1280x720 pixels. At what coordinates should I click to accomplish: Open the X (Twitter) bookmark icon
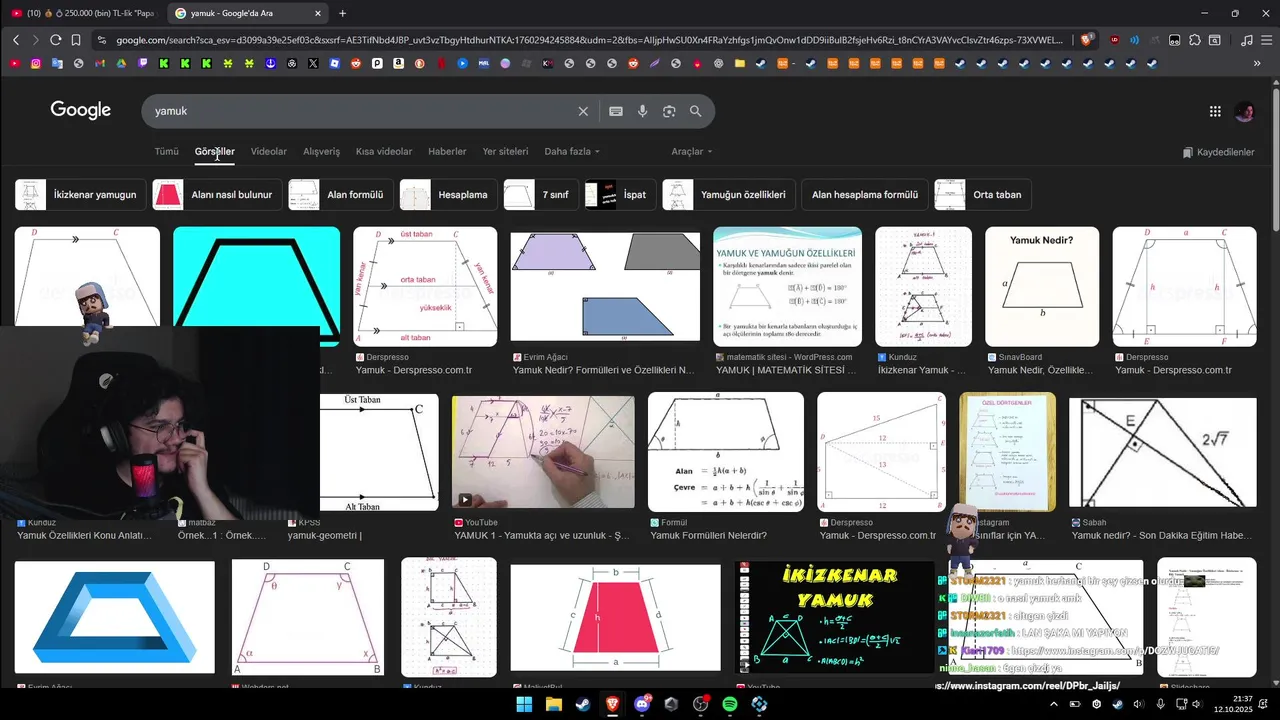(x=313, y=63)
